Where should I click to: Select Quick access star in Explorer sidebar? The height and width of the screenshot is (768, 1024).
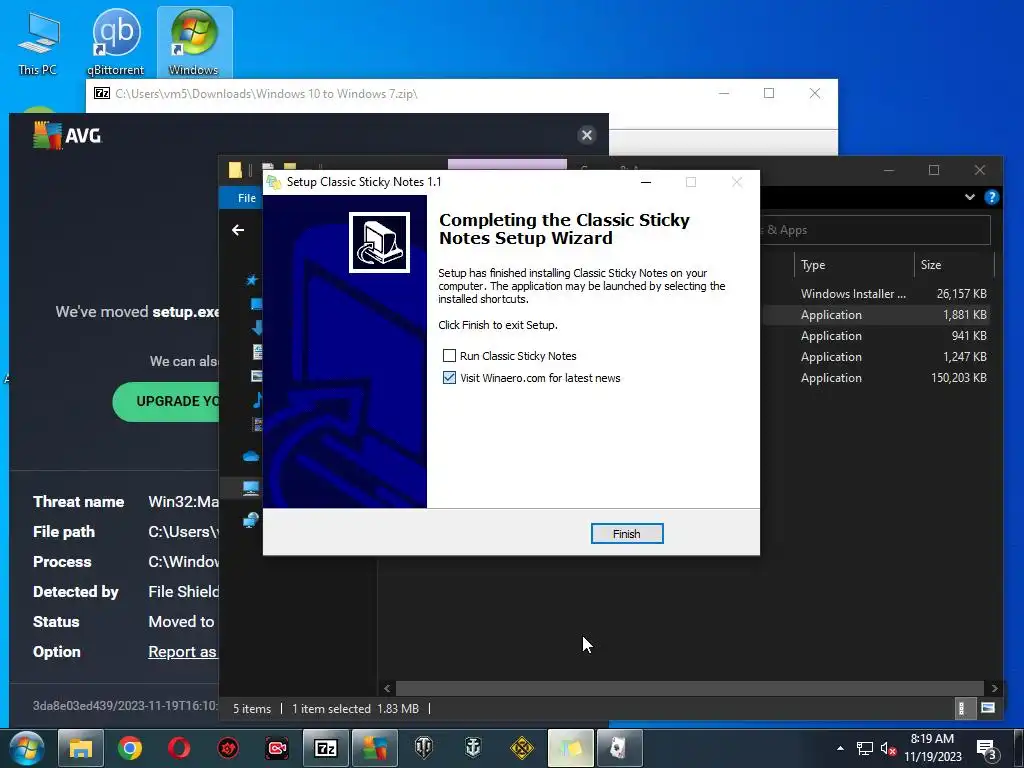[251, 280]
